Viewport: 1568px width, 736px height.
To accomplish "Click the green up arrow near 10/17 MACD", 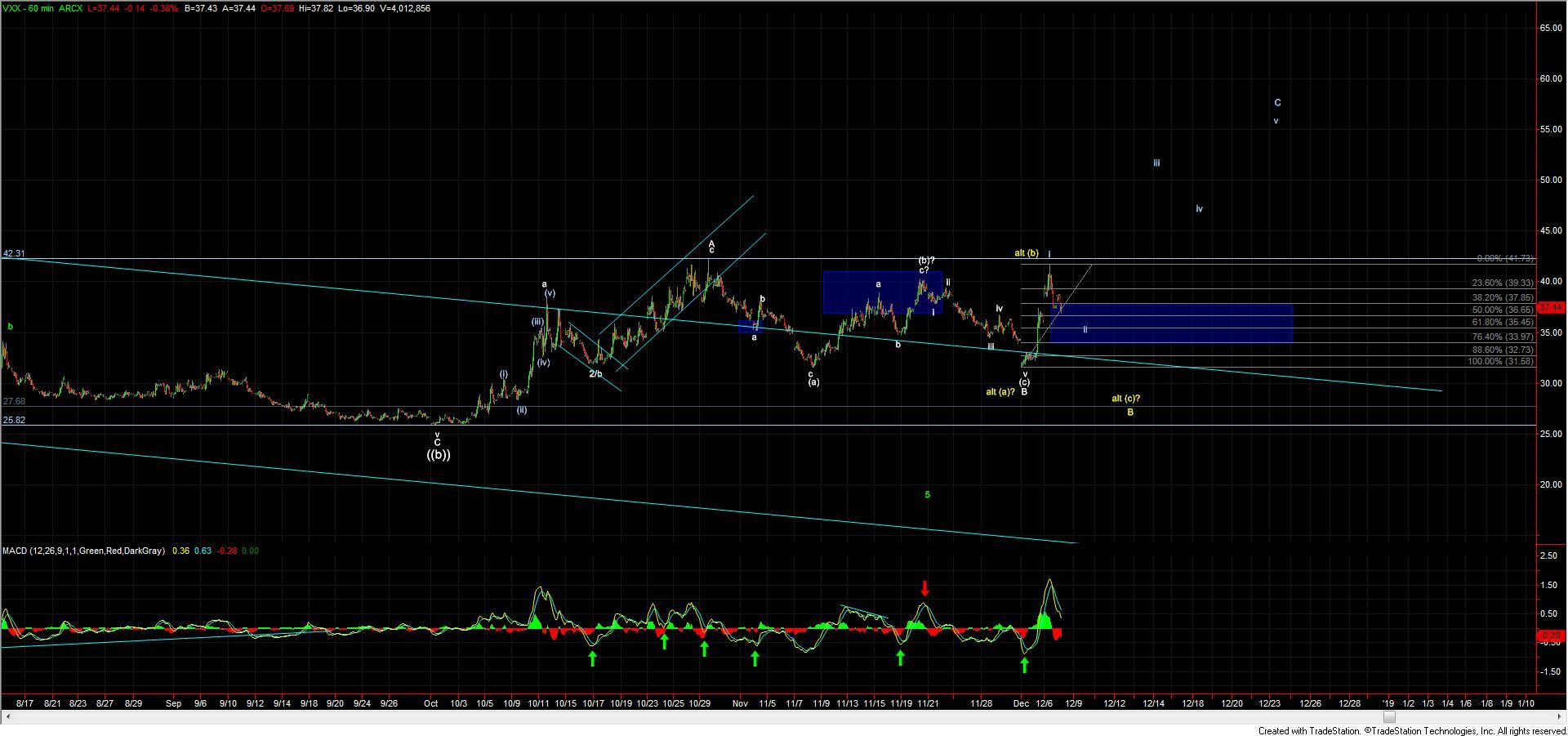I will point(593,658).
